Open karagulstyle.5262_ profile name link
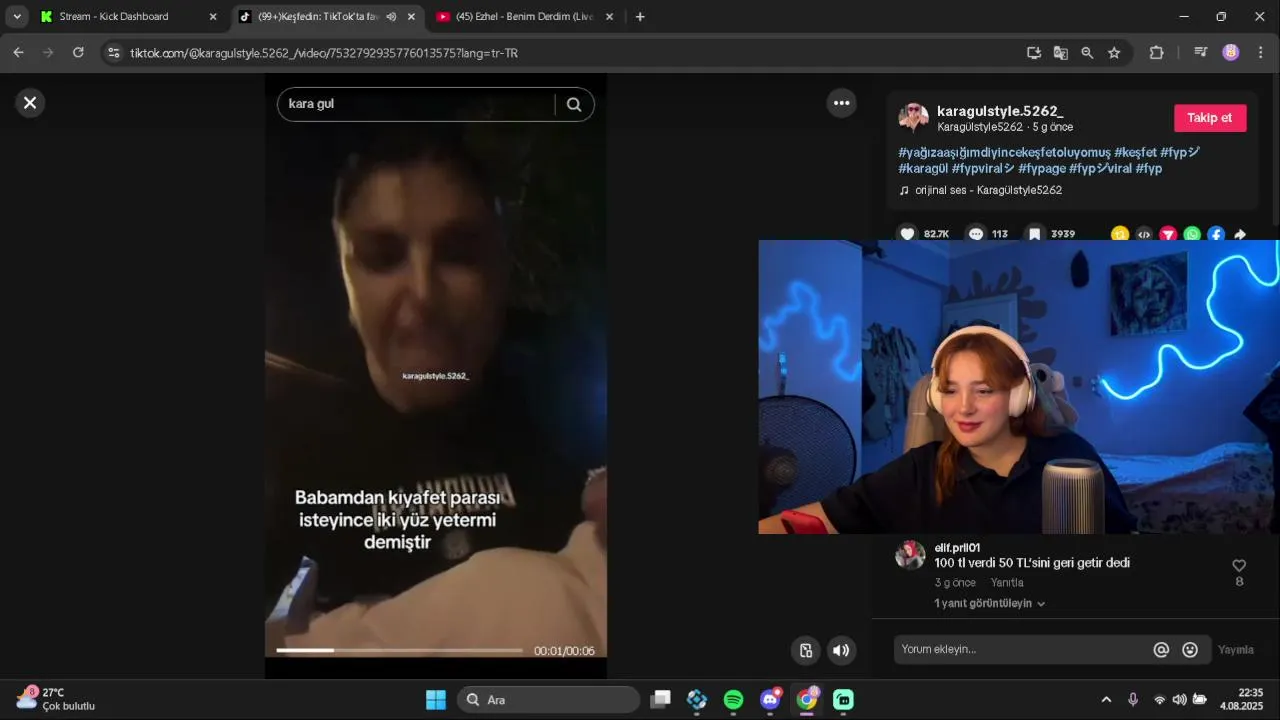The height and width of the screenshot is (720, 1280). pyautogui.click(x=1000, y=110)
